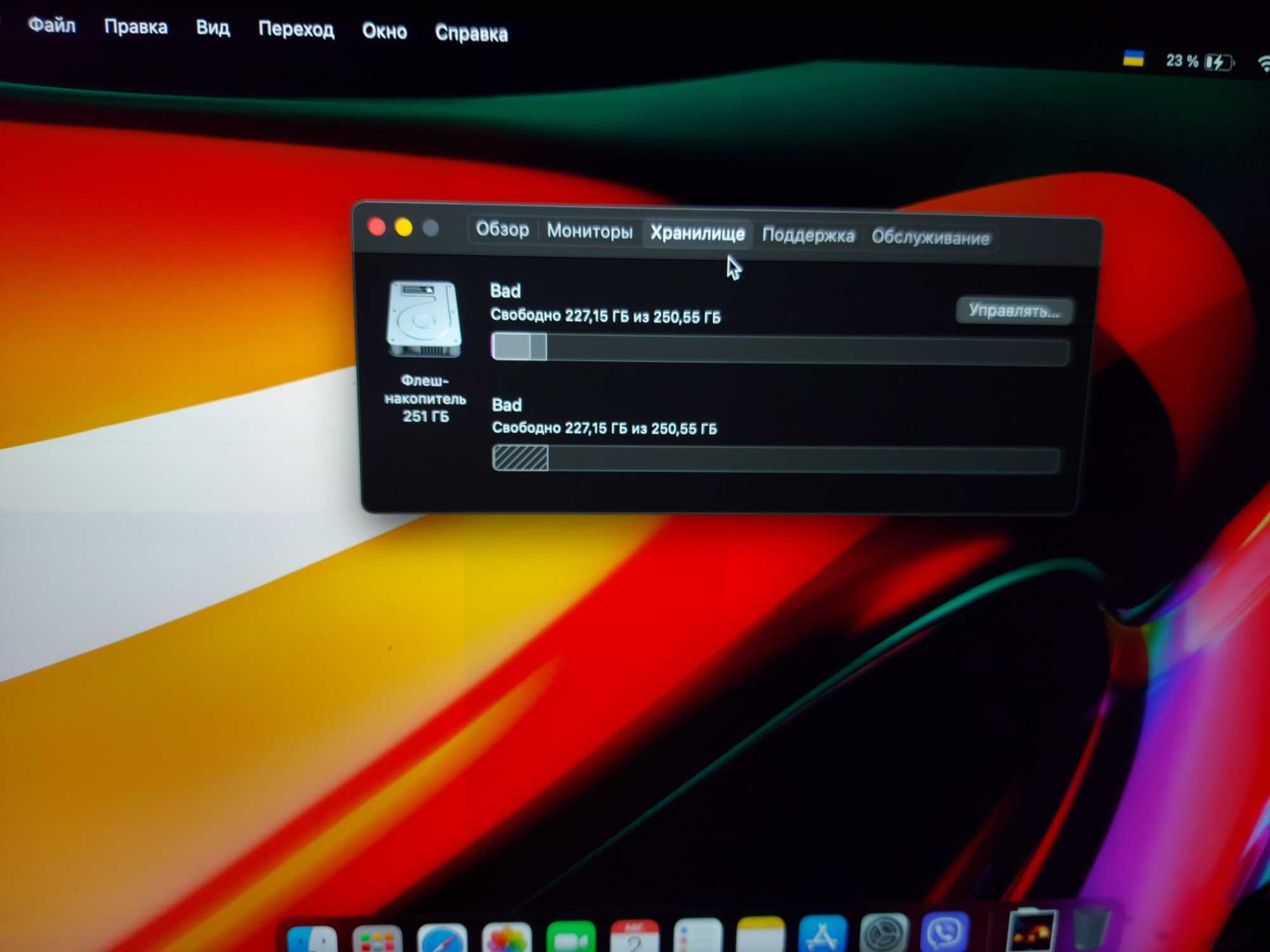
Task: Open Photos app in the Dock
Action: 507,938
